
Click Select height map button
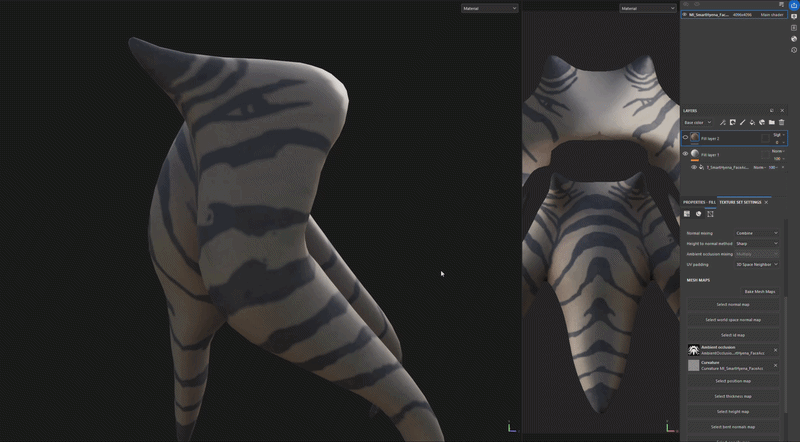[x=733, y=412]
